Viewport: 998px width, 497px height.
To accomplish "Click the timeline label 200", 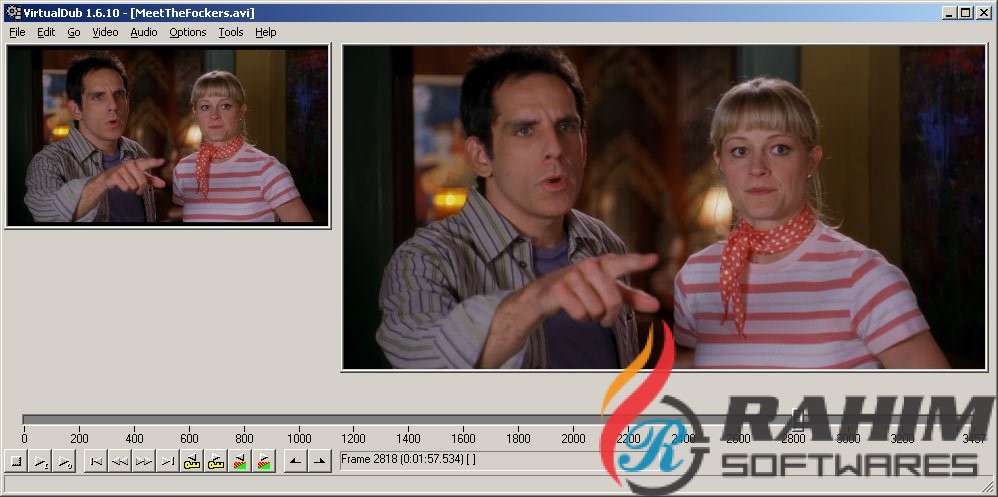I will coord(79,439).
